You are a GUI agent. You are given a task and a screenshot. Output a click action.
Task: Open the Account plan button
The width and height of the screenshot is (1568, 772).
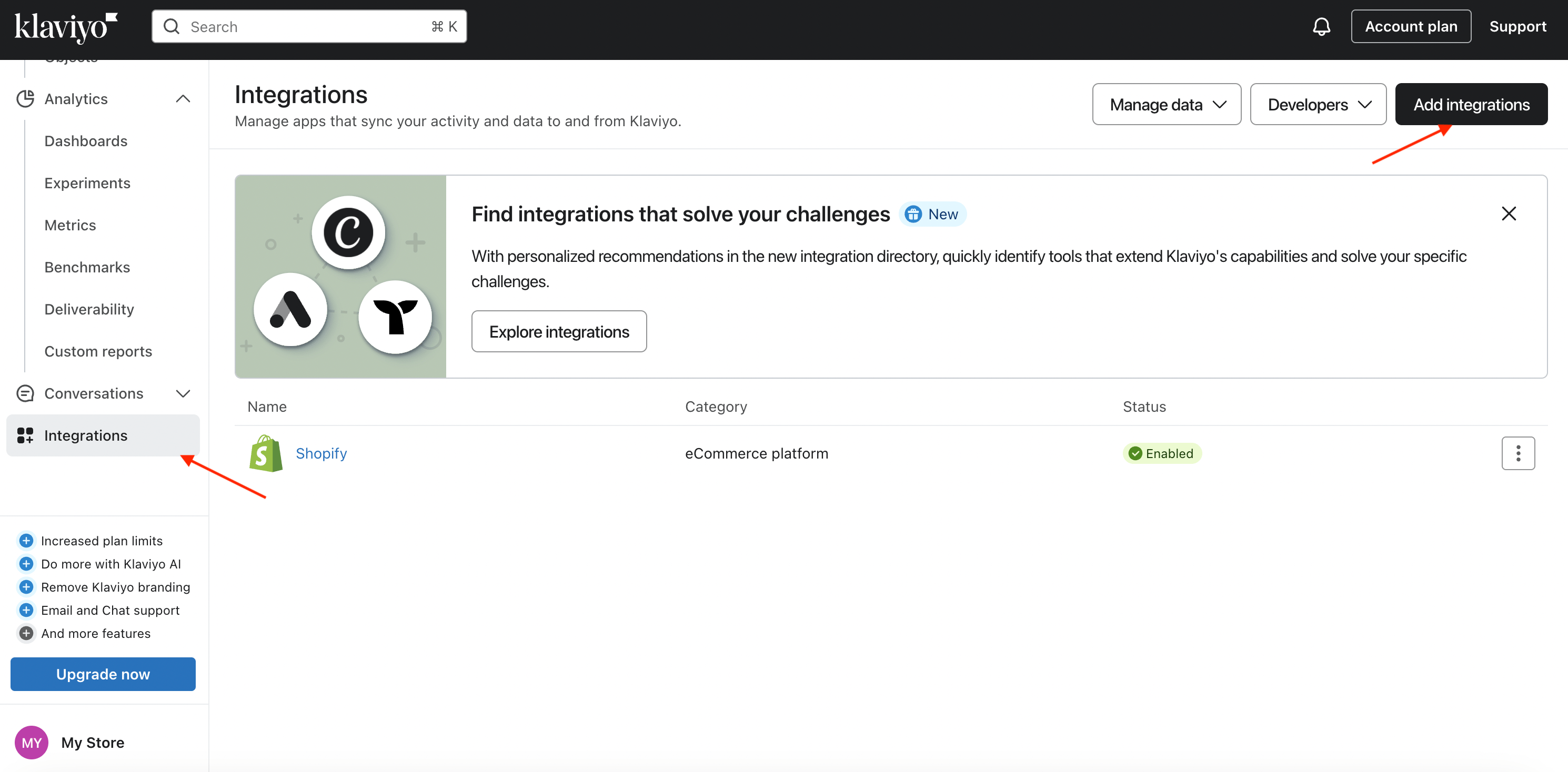point(1411,26)
